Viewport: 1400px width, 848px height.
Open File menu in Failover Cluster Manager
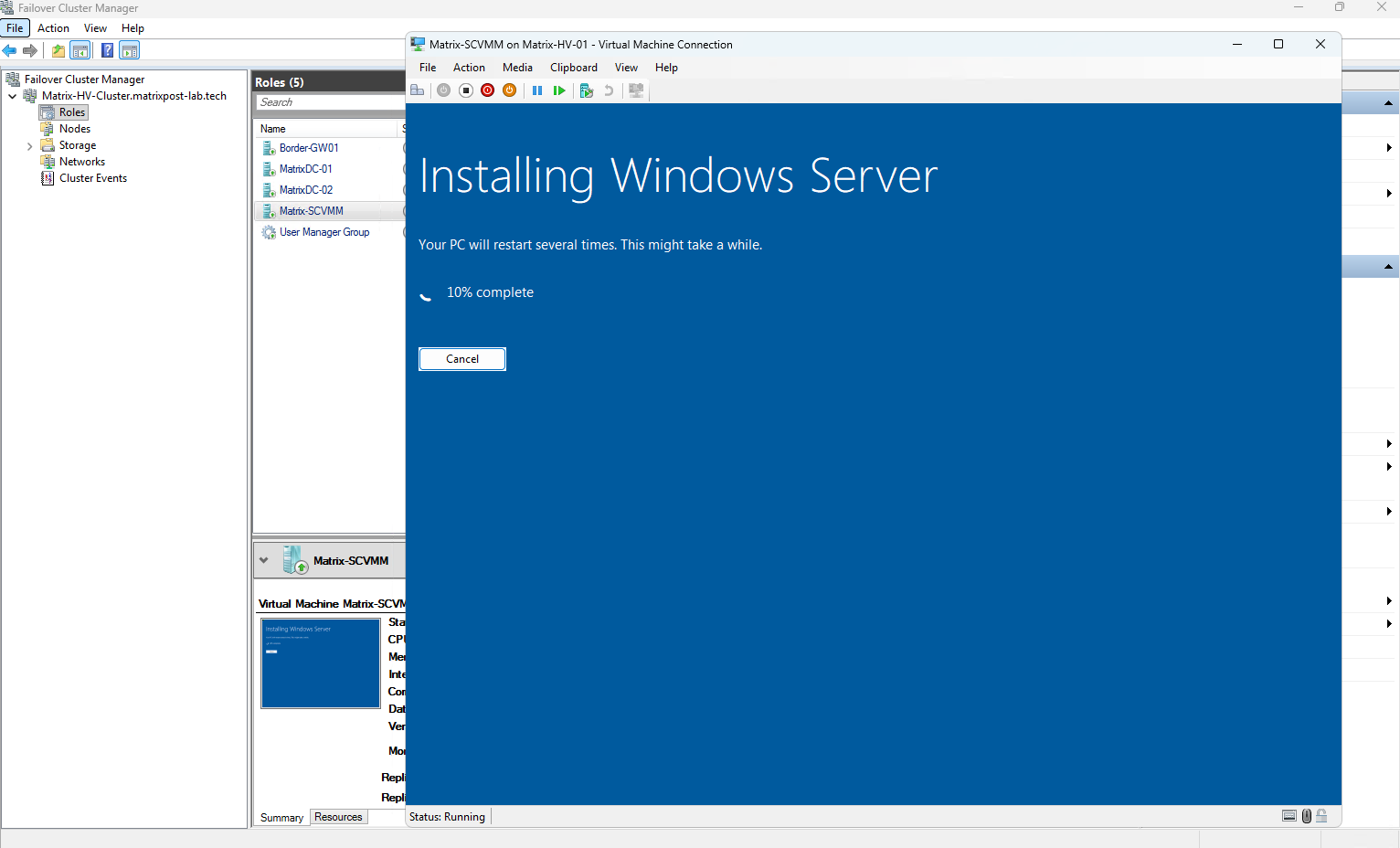16,28
